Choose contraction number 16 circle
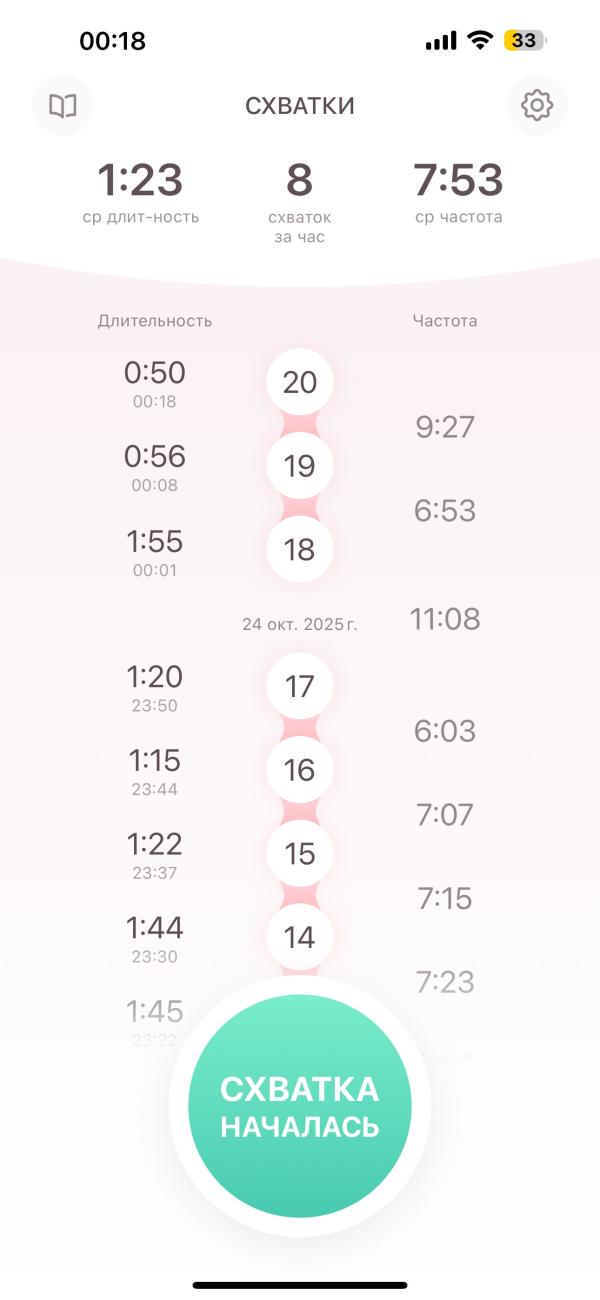Screen dimensions: 600x1300 300,770
